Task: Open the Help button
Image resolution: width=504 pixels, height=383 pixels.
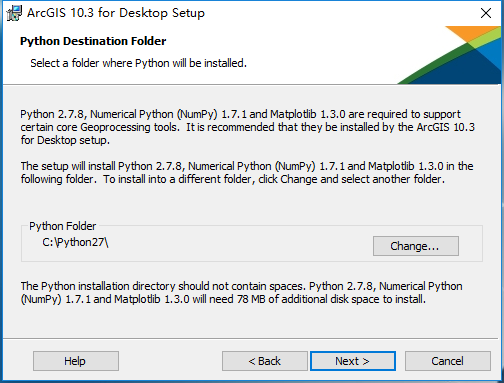Action: (76, 361)
